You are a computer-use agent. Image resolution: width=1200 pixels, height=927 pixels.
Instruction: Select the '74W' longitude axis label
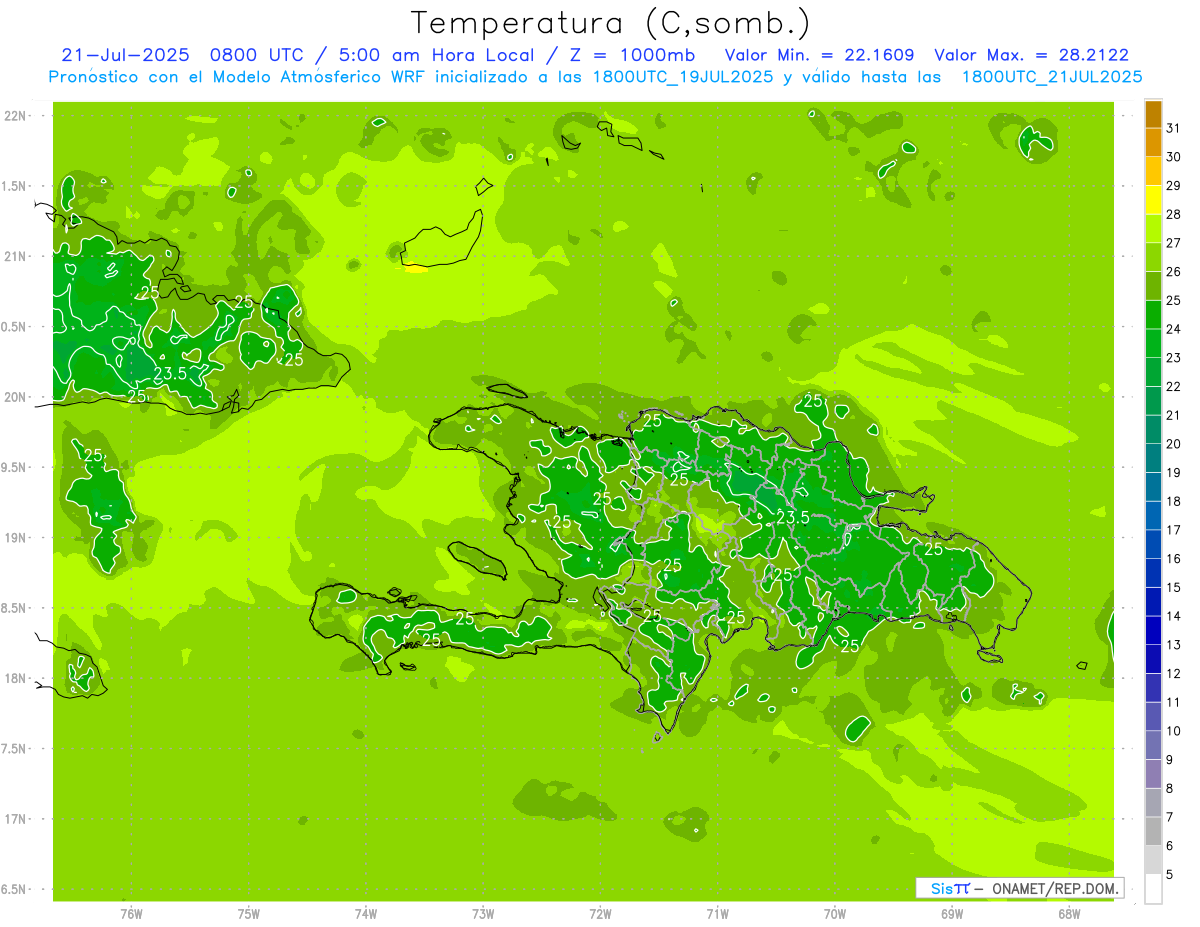tap(366, 913)
